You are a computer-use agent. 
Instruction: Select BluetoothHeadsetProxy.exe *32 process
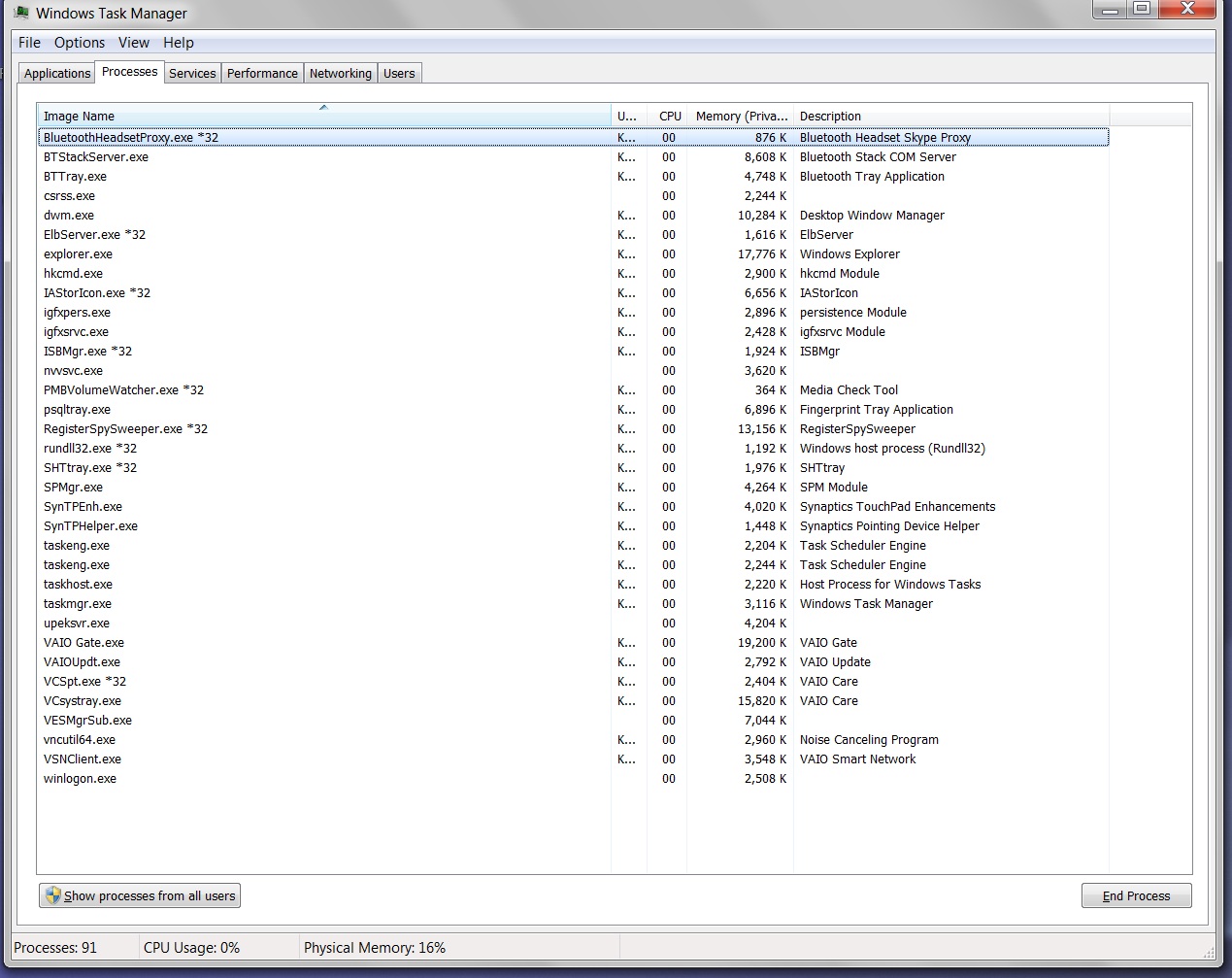coord(573,138)
